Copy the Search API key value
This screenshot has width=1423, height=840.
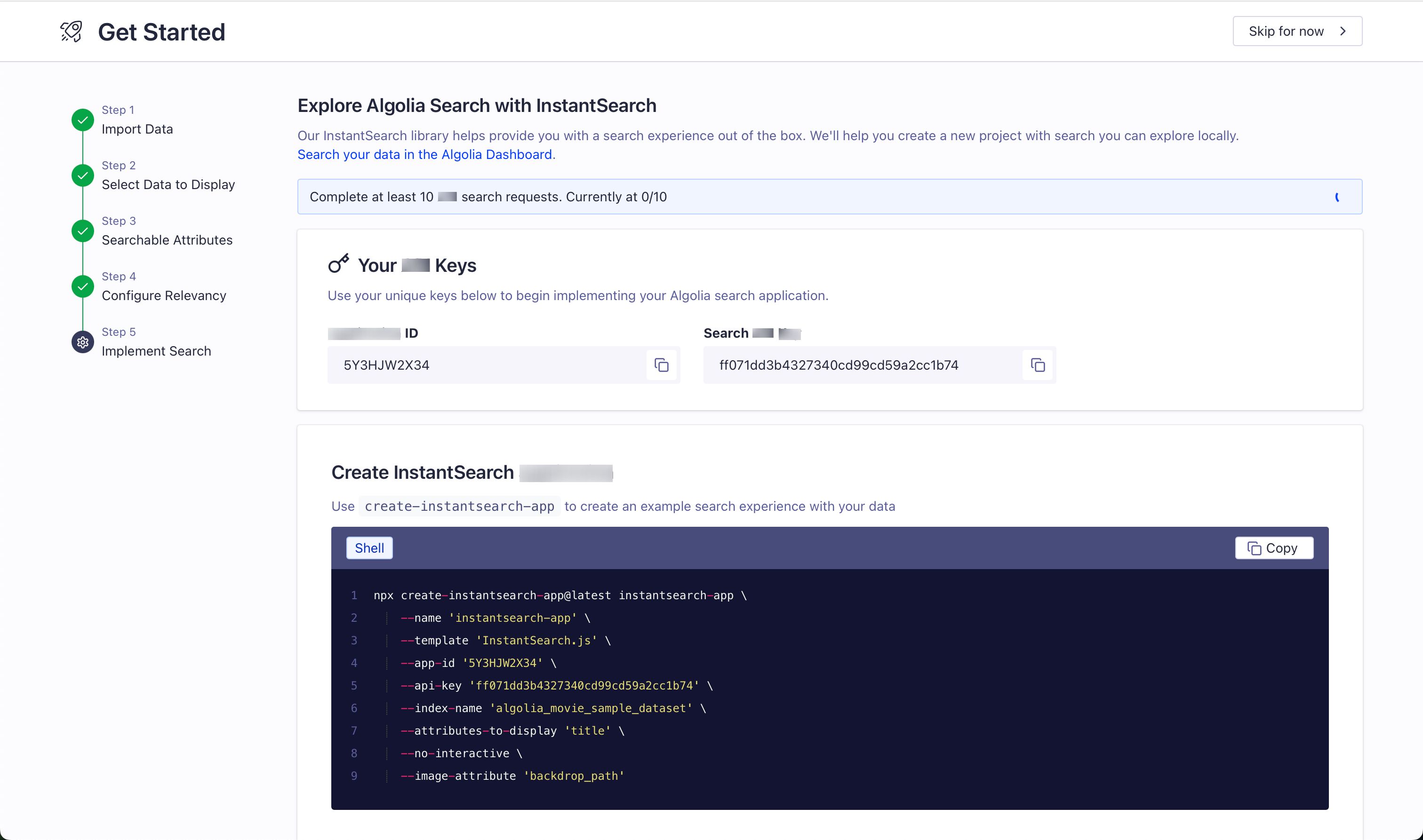pos(1038,365)
